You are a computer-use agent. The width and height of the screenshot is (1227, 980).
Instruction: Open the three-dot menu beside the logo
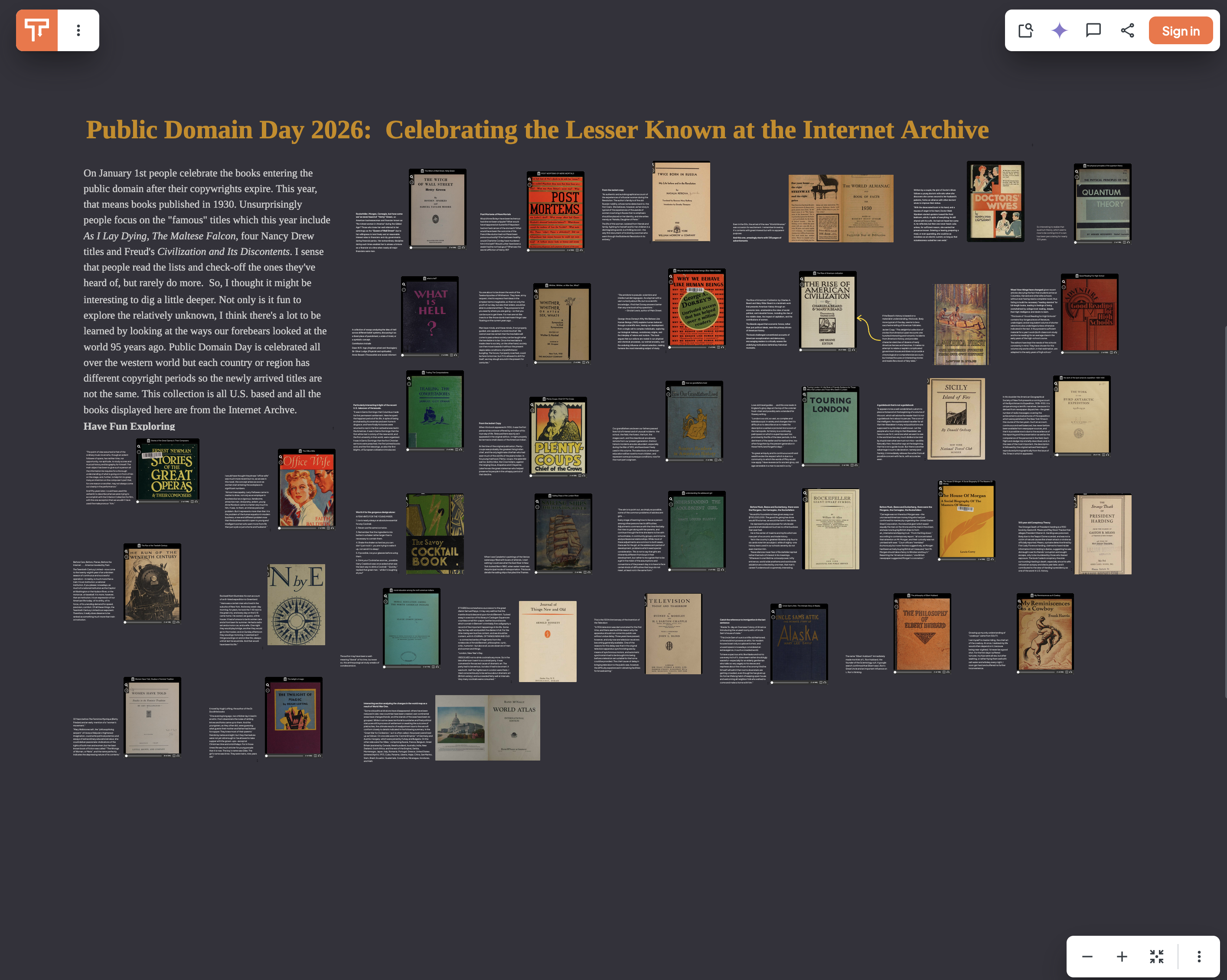[78, 30]
